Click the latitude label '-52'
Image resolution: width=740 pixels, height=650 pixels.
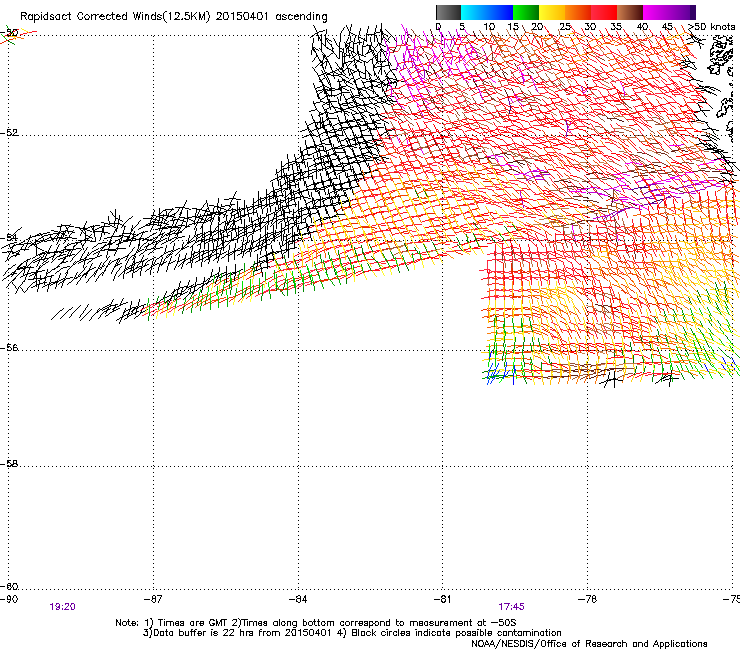click(x=9, y=133)
